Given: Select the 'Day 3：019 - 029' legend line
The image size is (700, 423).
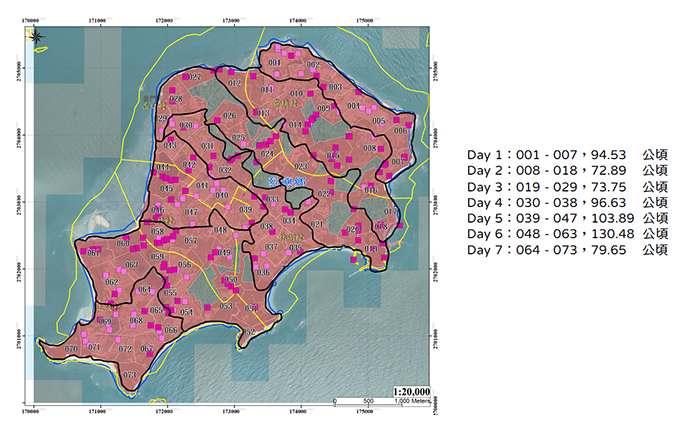Looking at the screenshot, I should point(567,187).
